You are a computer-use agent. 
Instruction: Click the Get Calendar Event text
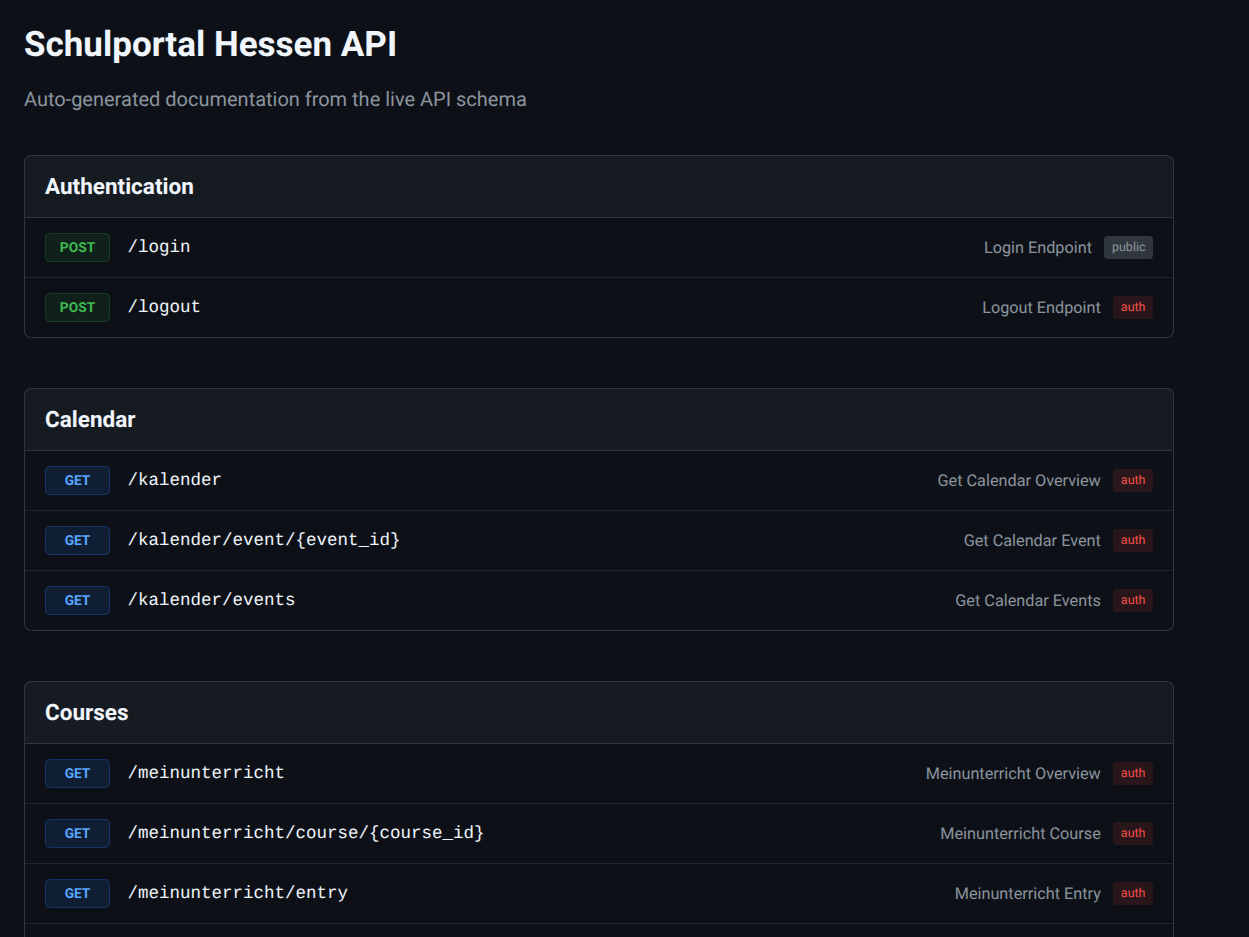(1032, 541)
